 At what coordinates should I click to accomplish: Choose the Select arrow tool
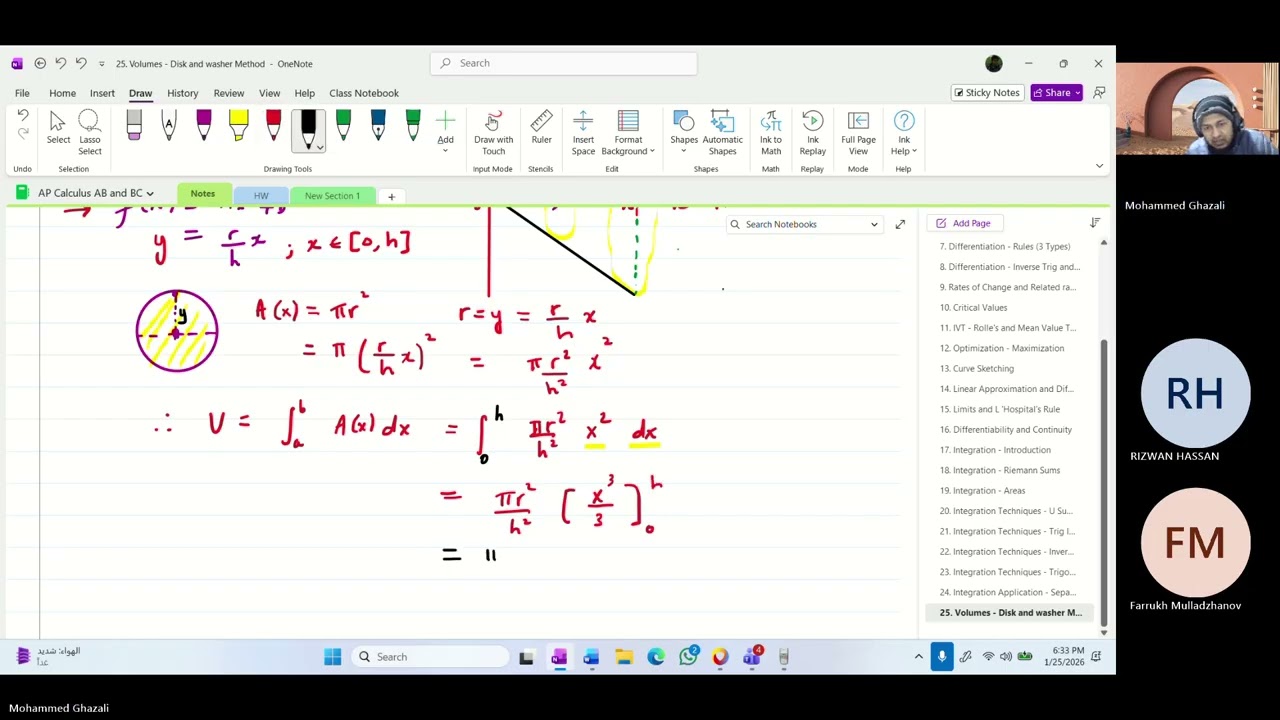58,128
